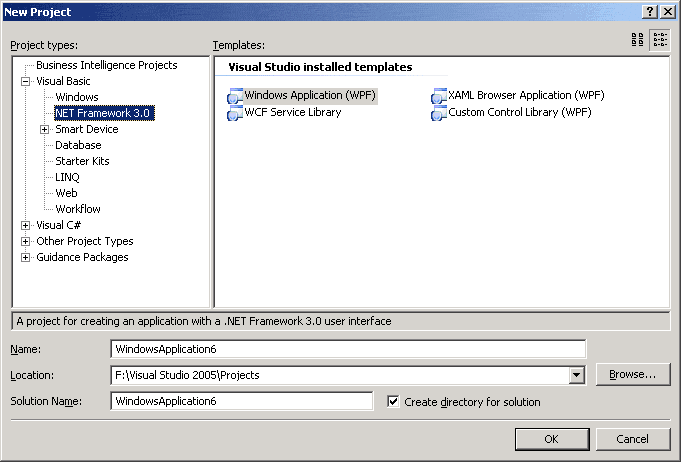Expand the Smart Device node
This screenshot has width=681, height=462.
45,129
